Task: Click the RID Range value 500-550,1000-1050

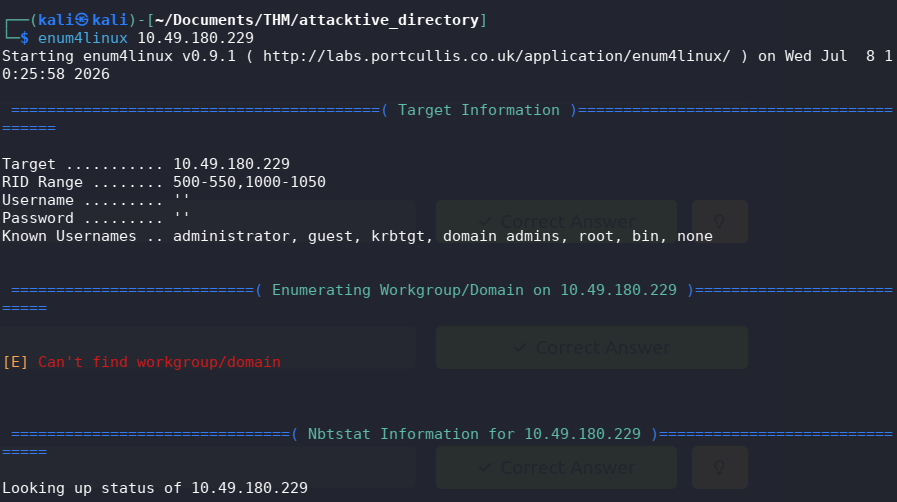Action: [x=249, y=182]
